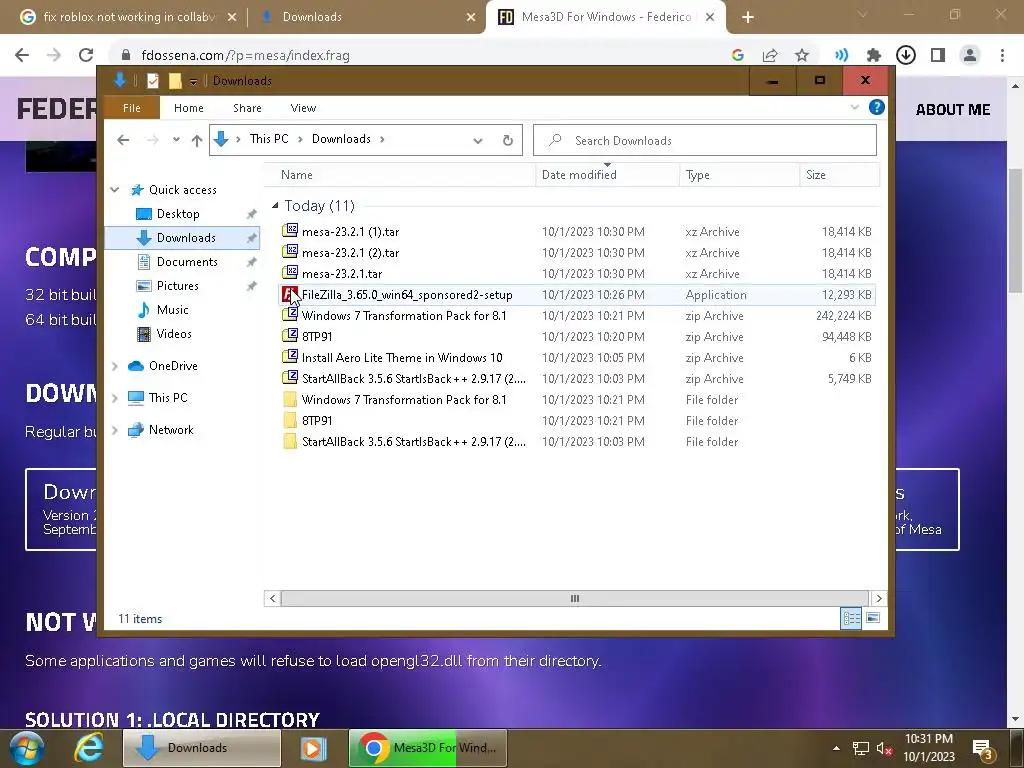
Task: Expand Network tree node
Action: (x=115, y=430)
